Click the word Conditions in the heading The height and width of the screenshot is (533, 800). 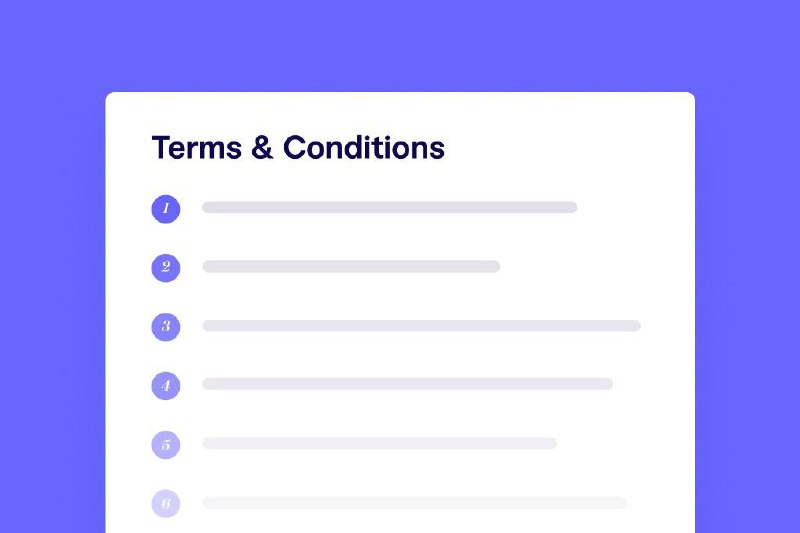point(364,147)
